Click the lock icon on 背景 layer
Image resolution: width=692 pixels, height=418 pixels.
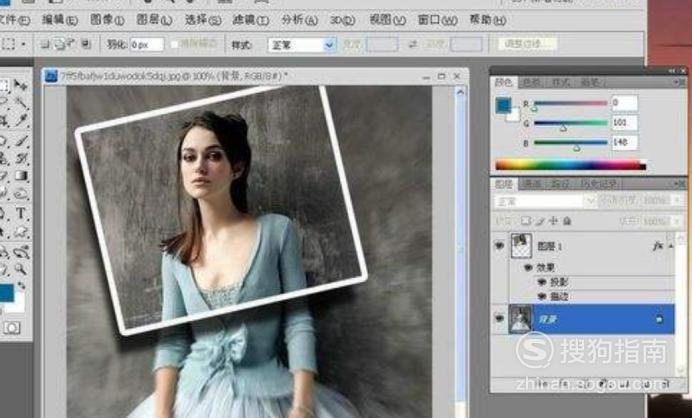(x=659, y=319)
